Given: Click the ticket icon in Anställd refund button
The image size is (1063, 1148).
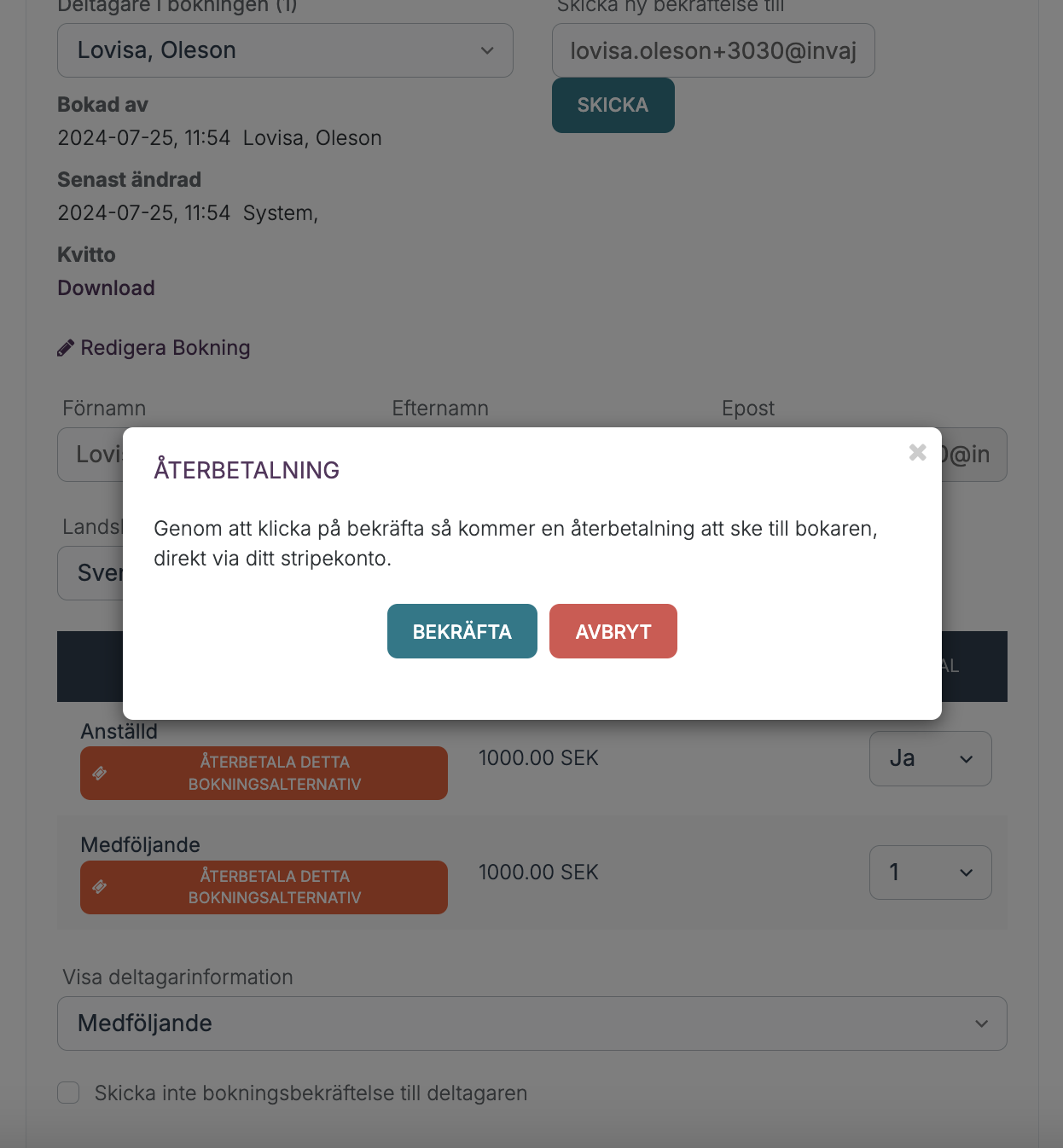Looking at the screenshot, I should 100,774.
